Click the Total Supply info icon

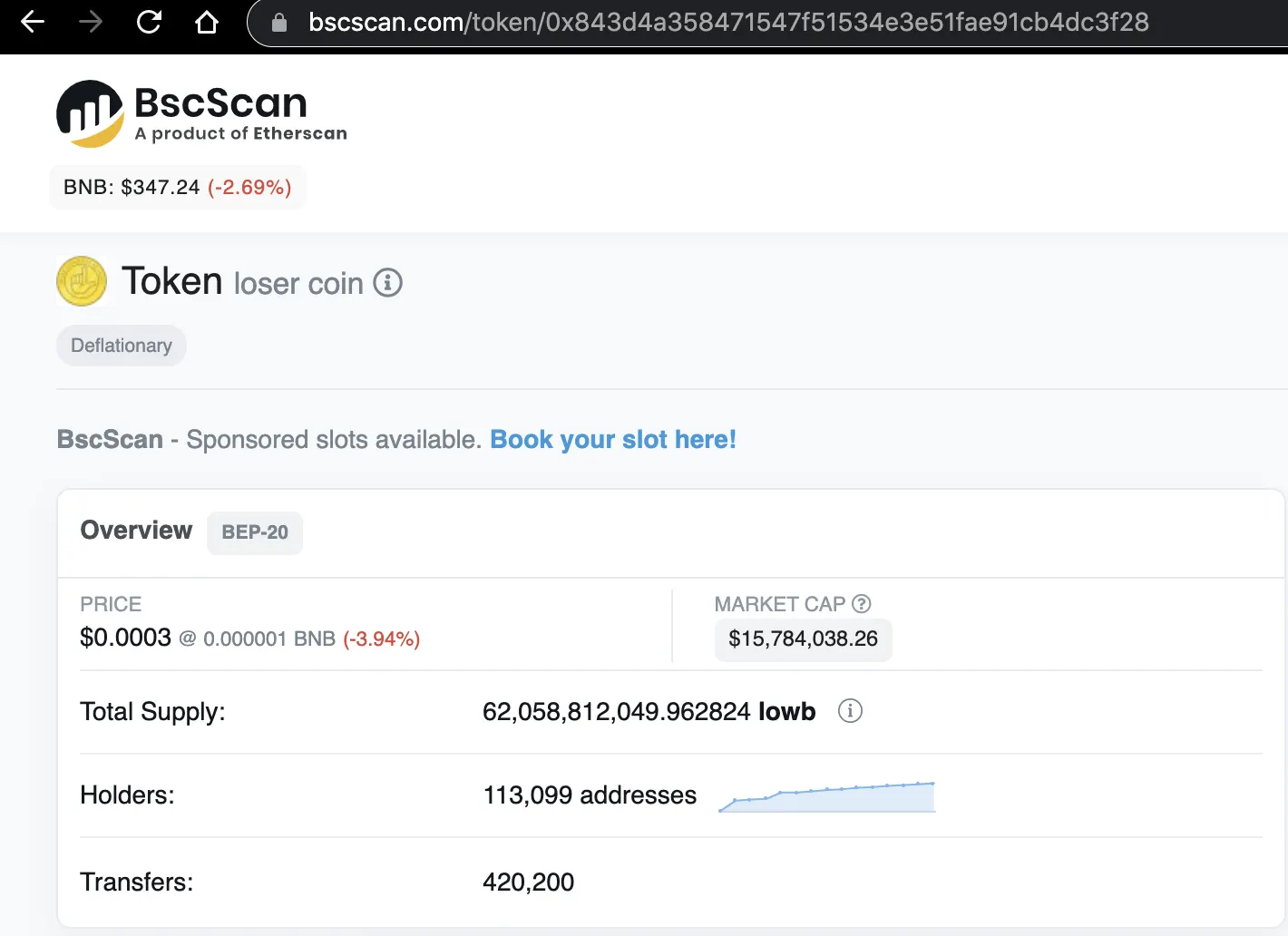(x=850, y=711)
